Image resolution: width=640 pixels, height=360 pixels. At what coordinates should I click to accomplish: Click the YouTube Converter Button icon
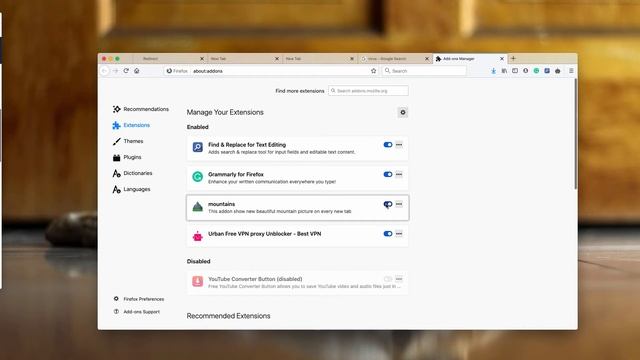(x=198, y=281)
